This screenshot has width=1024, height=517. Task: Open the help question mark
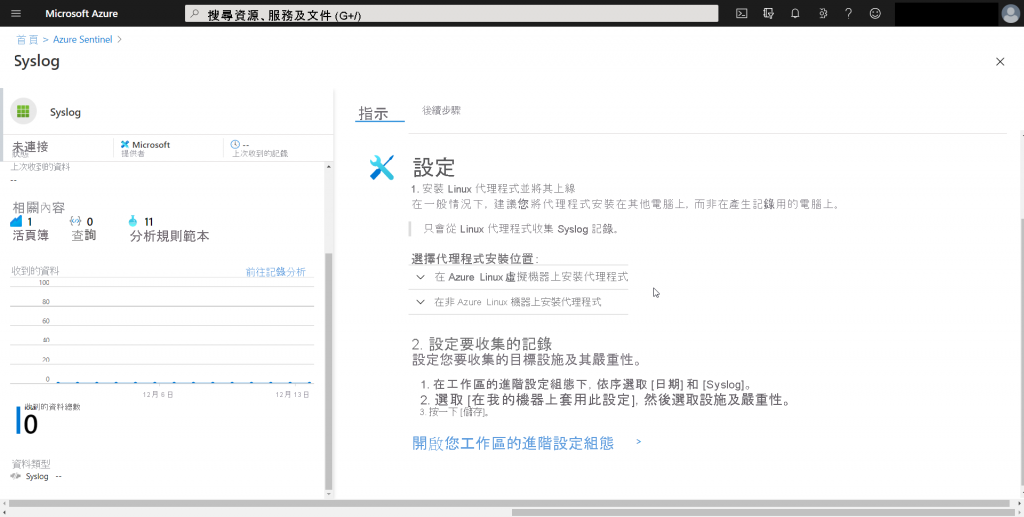click(848, 13)
